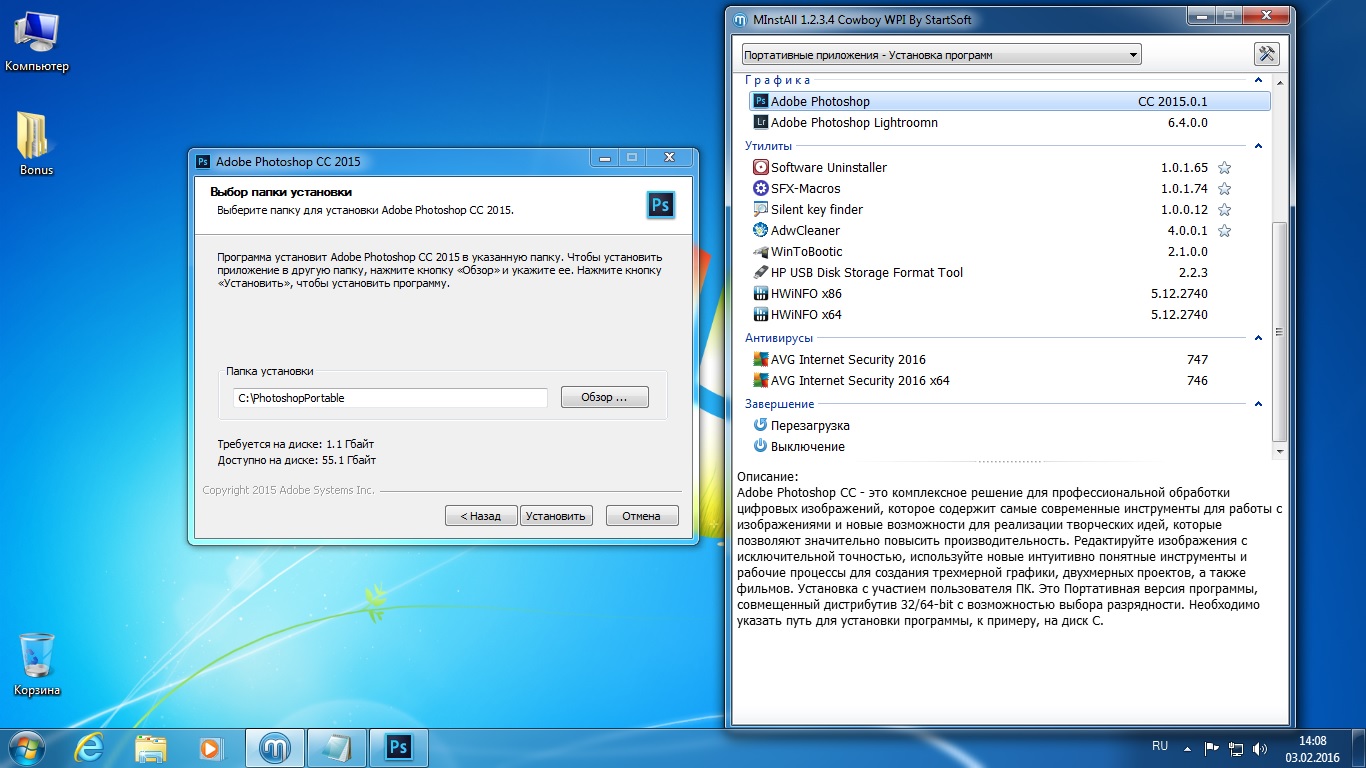
Task: Click the SFX-Macros gear icon
Action: click(761, 188)
